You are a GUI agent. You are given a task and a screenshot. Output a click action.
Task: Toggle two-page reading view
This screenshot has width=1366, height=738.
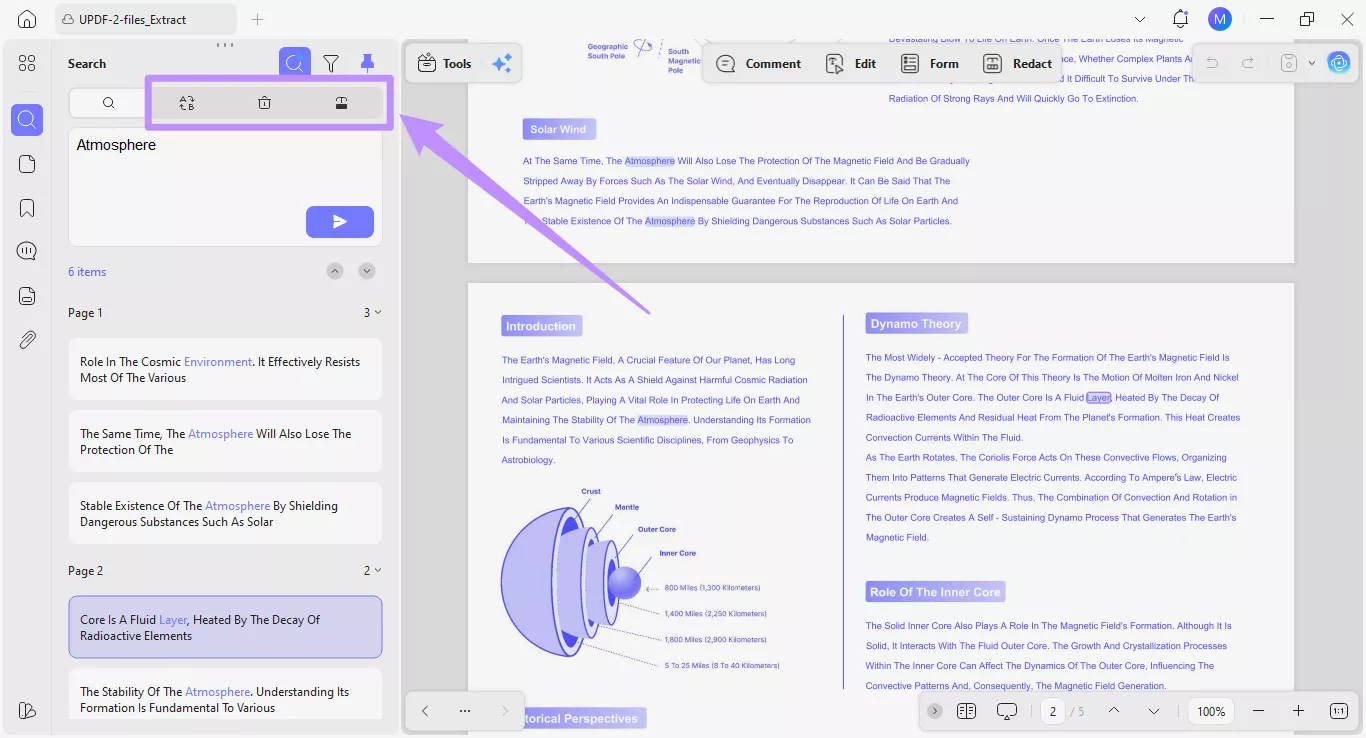(966, 711)
